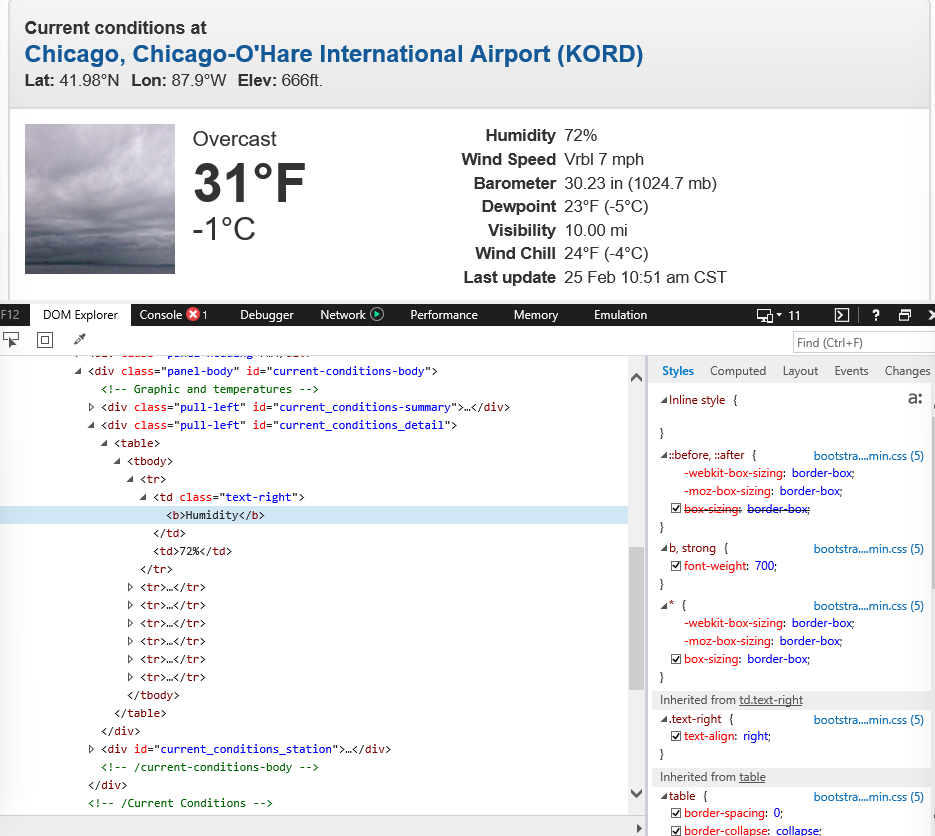935x836 pixels.
Task: Click the Console error count icon
Action: point(193,314)
